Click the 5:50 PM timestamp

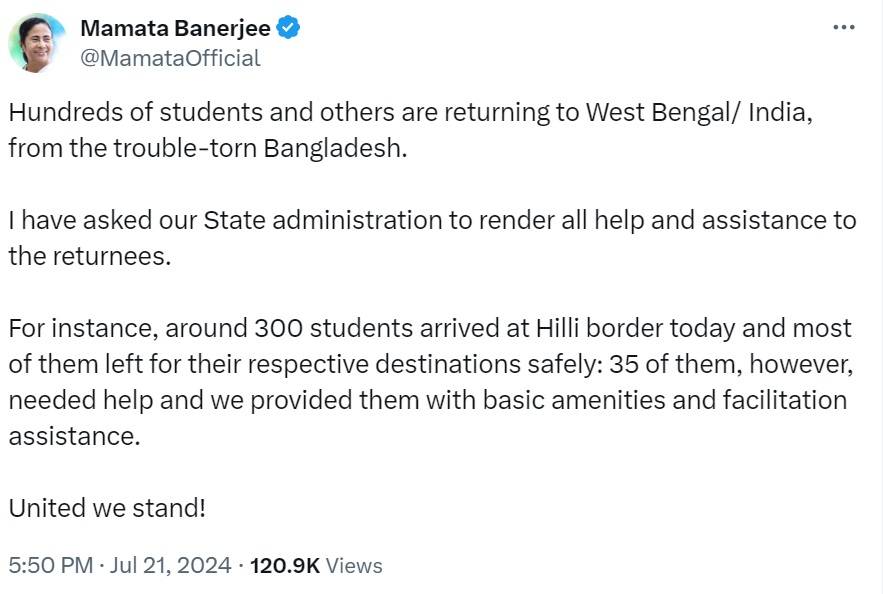pyautogui.click(x=50, y=566)
